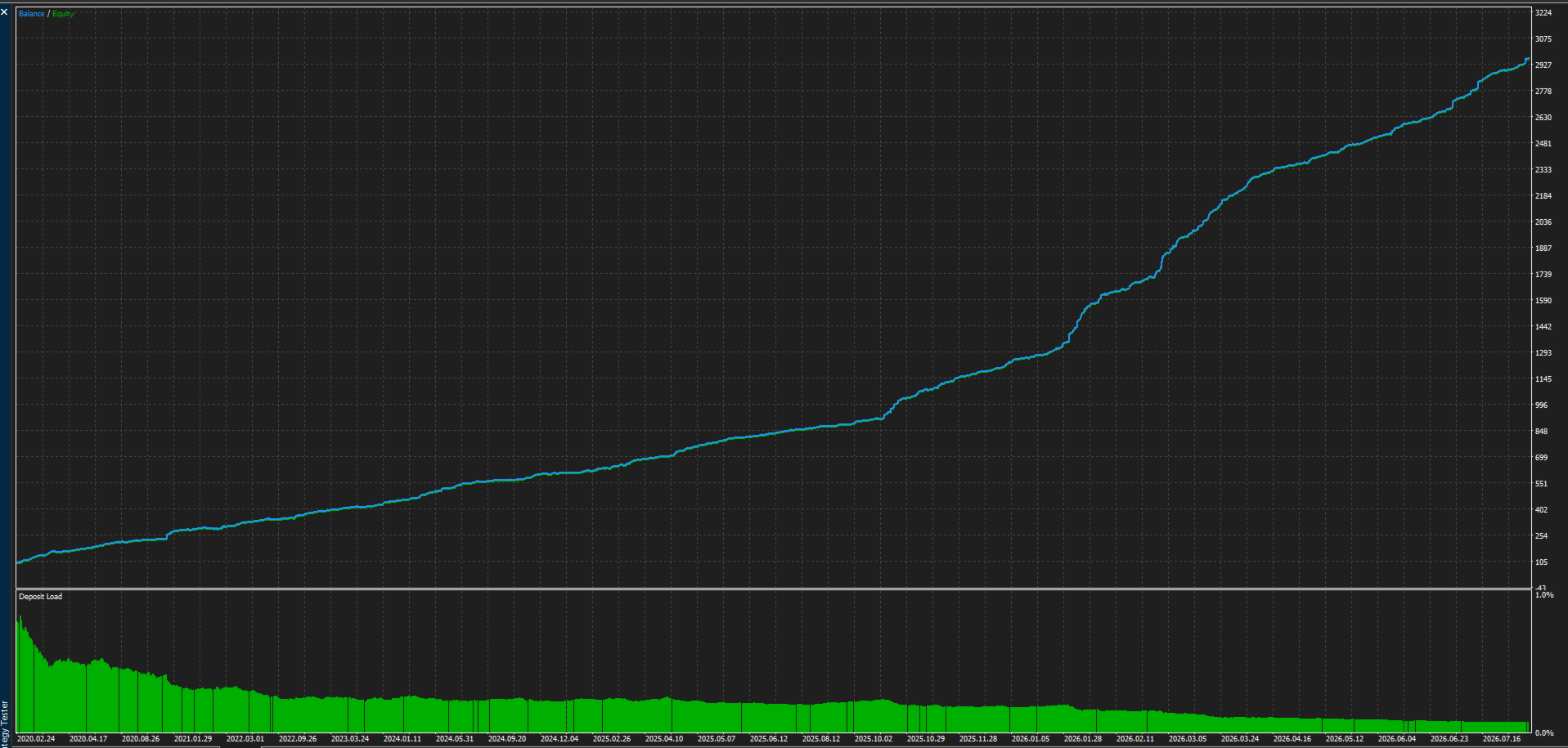Select the 1293 axis value

1543,353
